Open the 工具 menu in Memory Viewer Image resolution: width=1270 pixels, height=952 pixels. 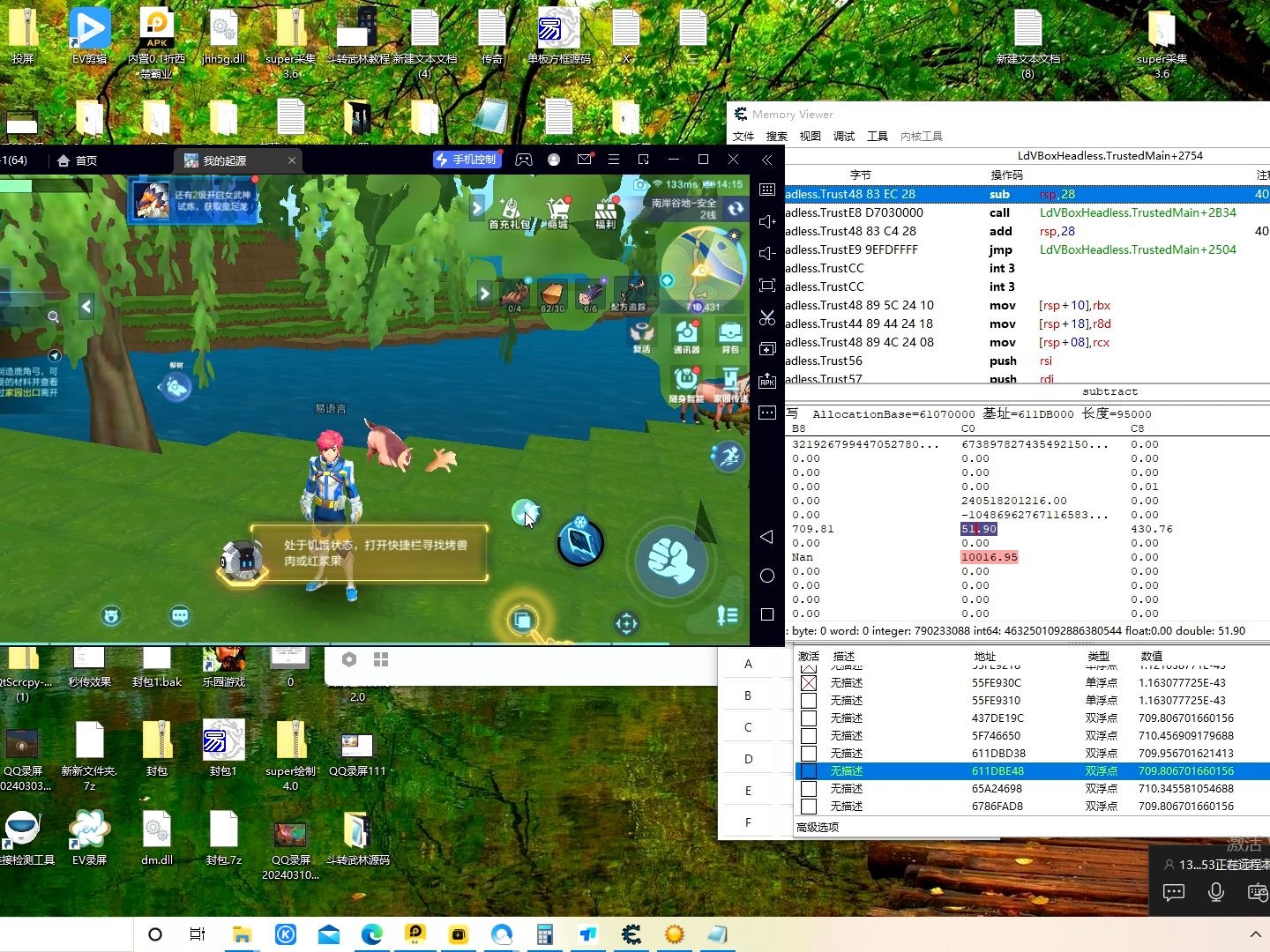tap(878, 136)
